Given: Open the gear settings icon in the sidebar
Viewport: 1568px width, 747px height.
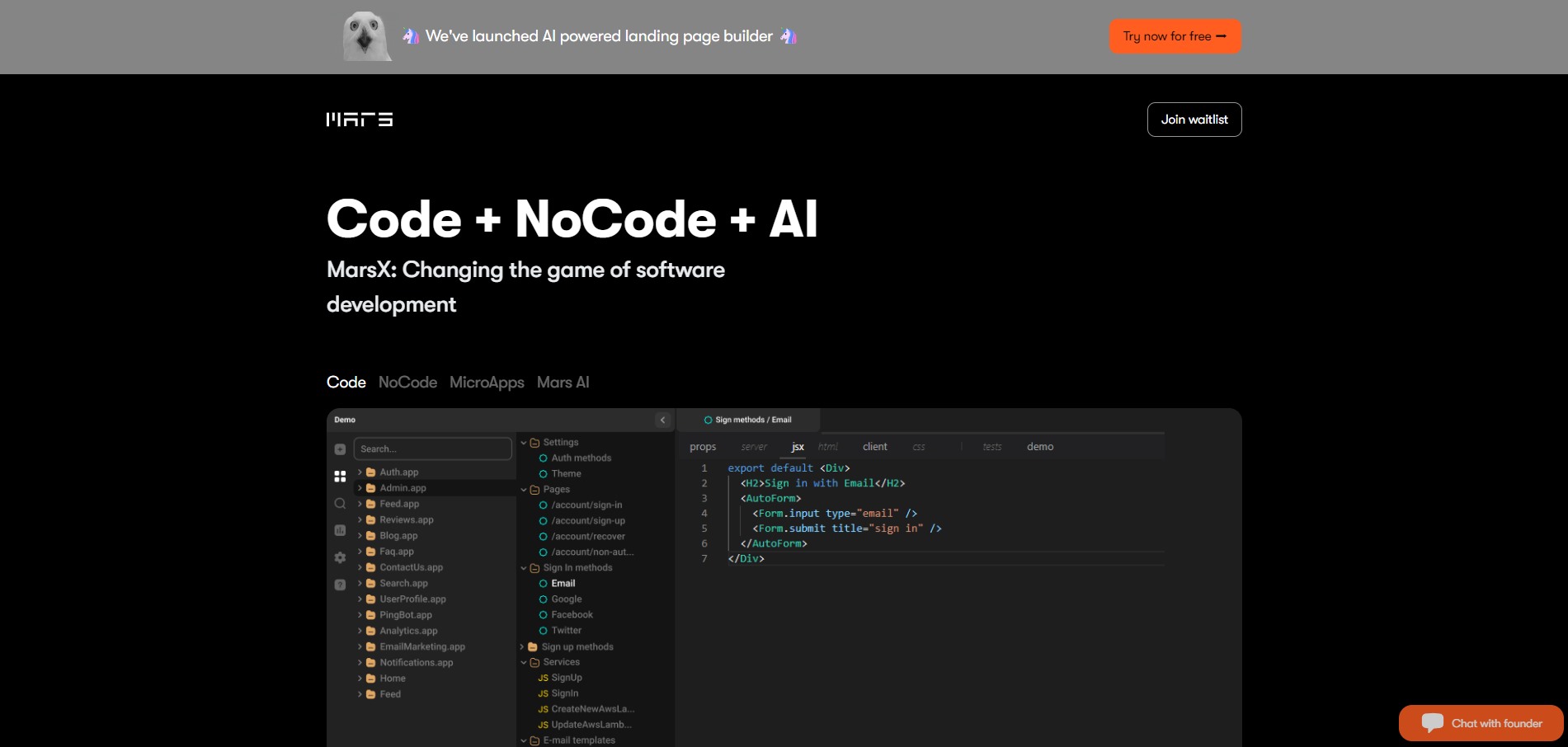Looking at the screenshot, I should coord(340,557).
